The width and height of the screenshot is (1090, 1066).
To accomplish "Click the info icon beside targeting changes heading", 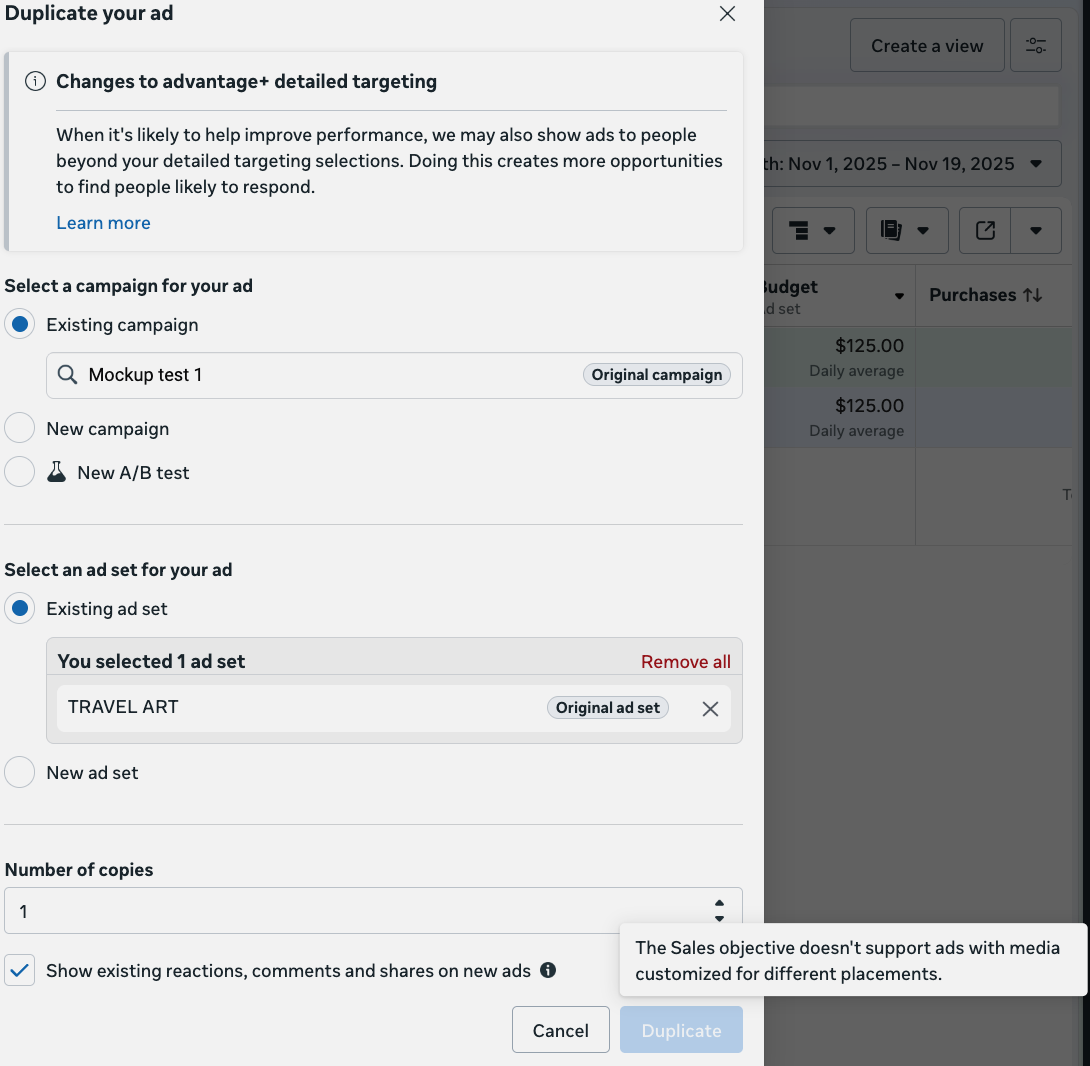I will click(35, 81).
